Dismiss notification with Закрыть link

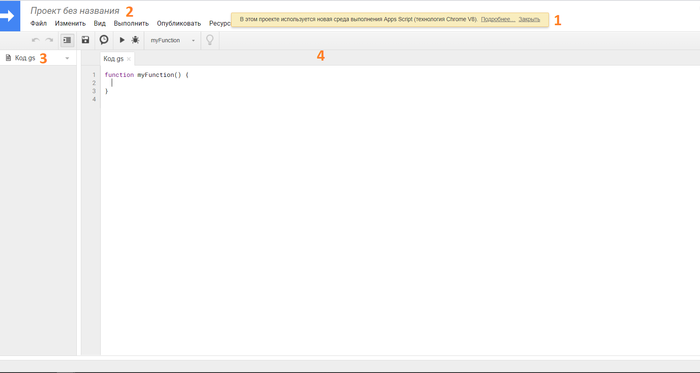pyautogui.click(x=529, y=20)
